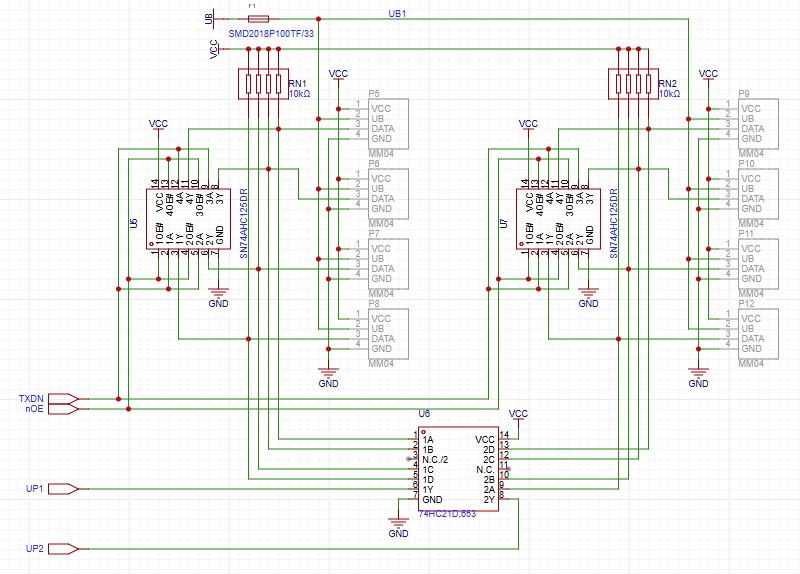The width and height of the screenshot is (800, 574).
Task: Select the GND symbol below U5
Action: click(x=218, y=297)
